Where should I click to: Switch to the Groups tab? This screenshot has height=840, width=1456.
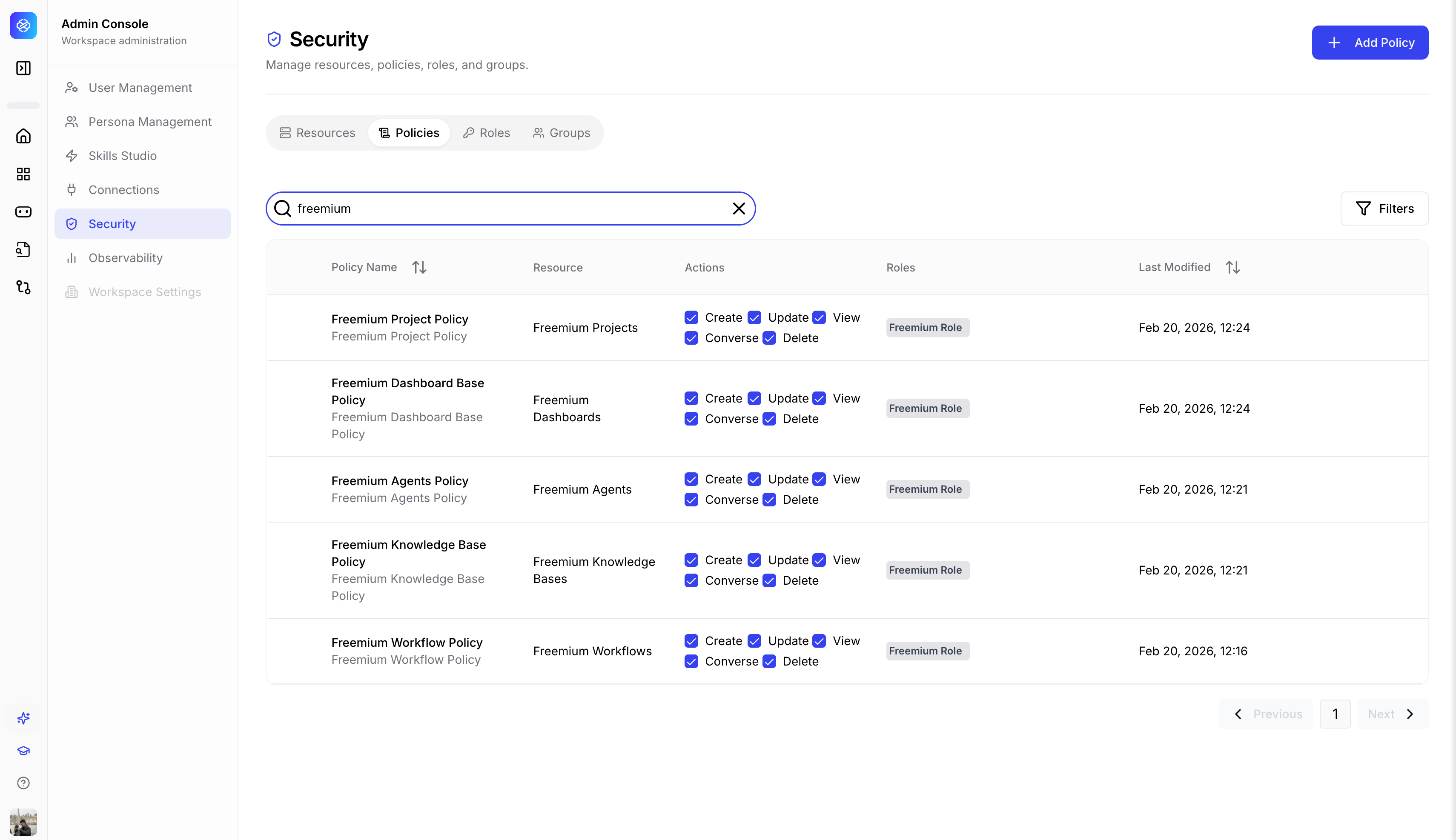562,133
